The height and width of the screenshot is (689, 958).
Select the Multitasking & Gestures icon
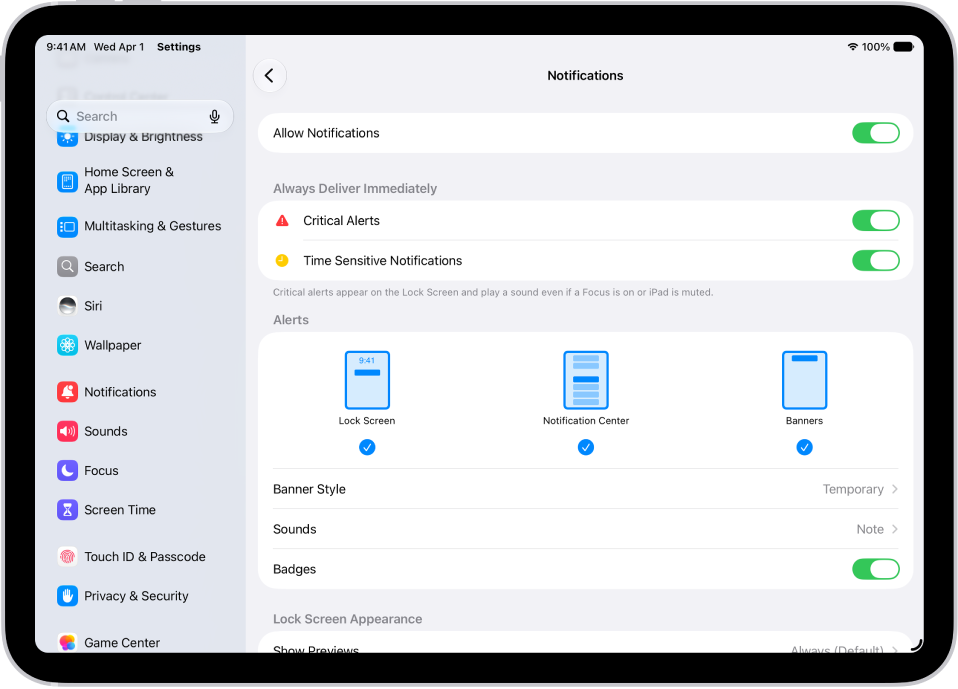point(67,227)
